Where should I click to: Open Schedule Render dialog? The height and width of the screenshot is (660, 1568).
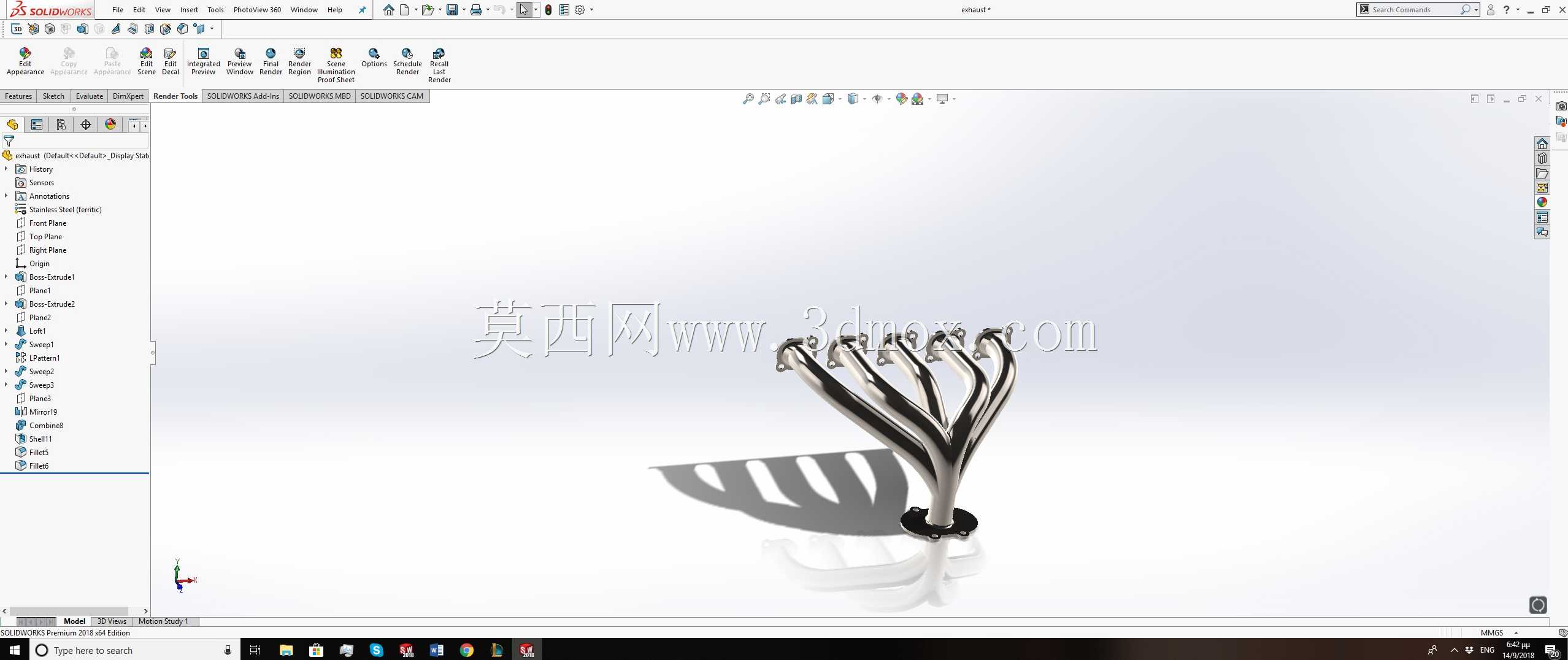point(407,61)
